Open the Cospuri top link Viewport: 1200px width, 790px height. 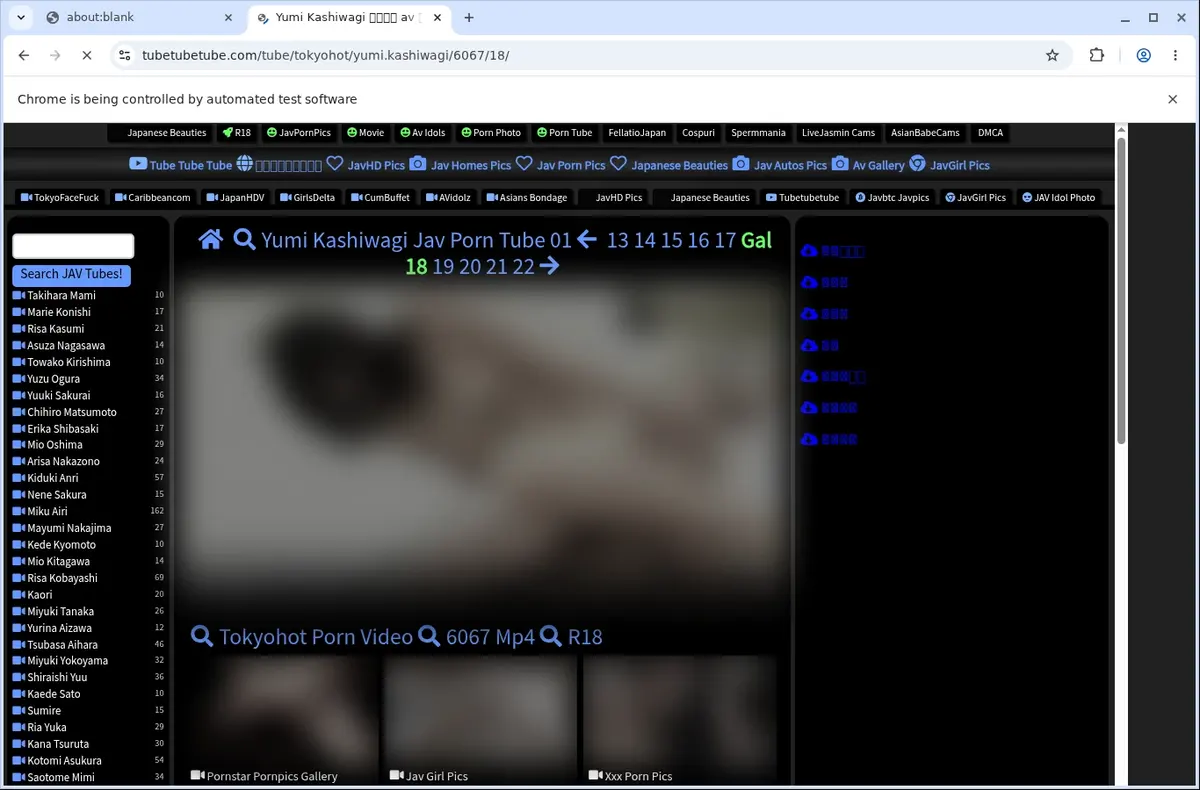(x=699, y=132)
